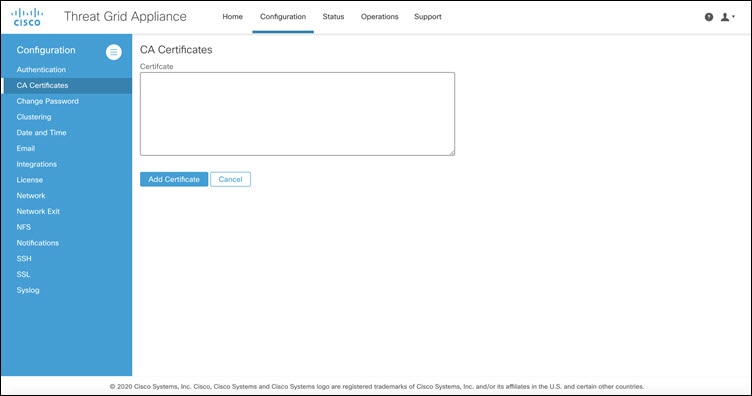Open Network Exit settings
Viewport: 752px width, 396px height.
click(x=38, y=211)
